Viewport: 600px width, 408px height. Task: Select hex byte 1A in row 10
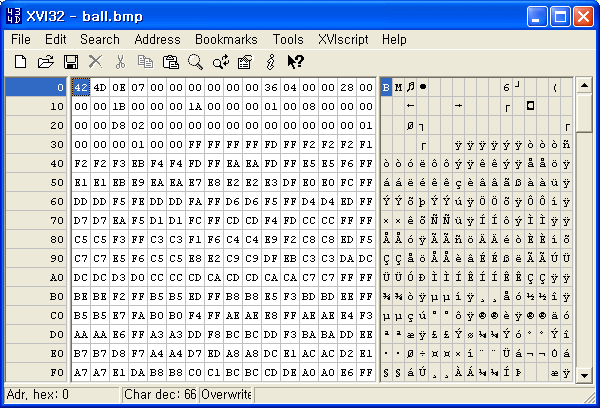pos(195,106)
